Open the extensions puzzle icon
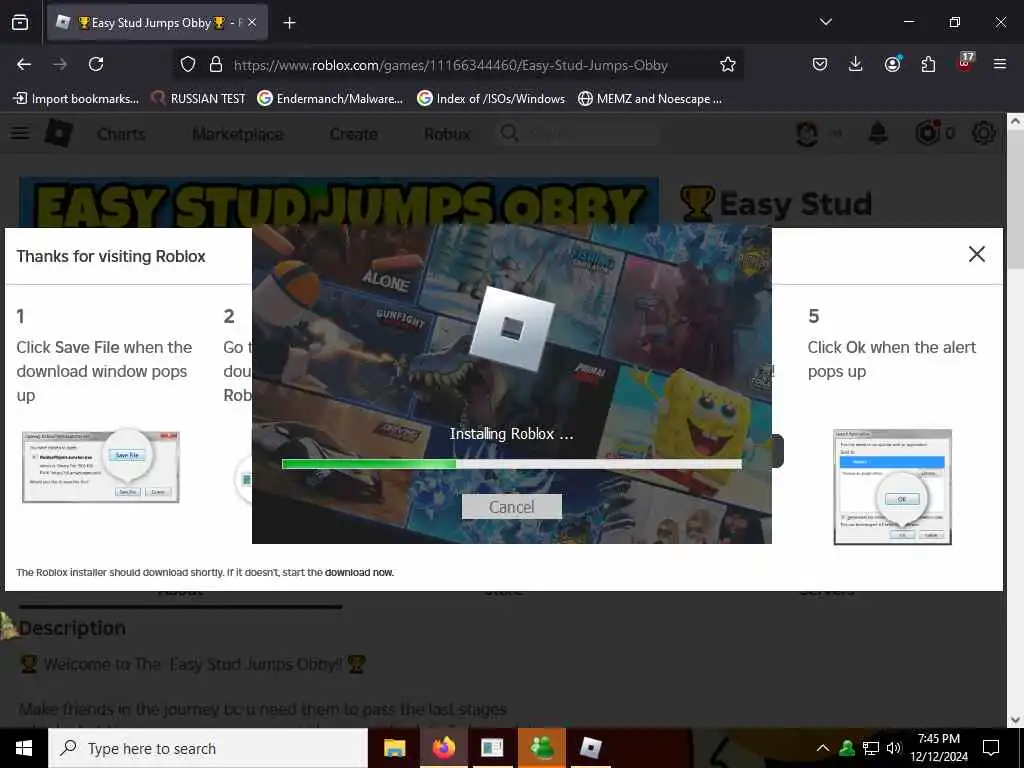The image size is (1024, 768). [x=928, y=64]
